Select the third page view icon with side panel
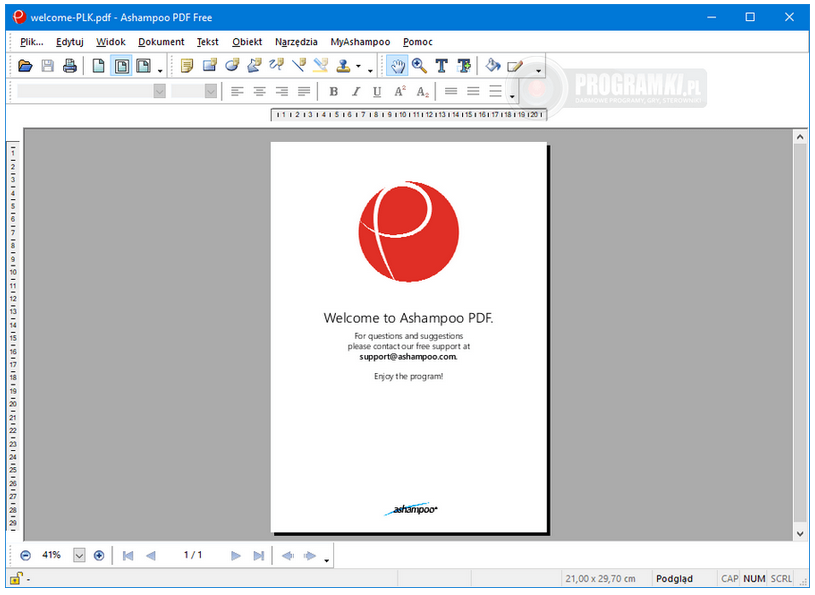This screenshot has width=815, height=595. coord(143,66)
